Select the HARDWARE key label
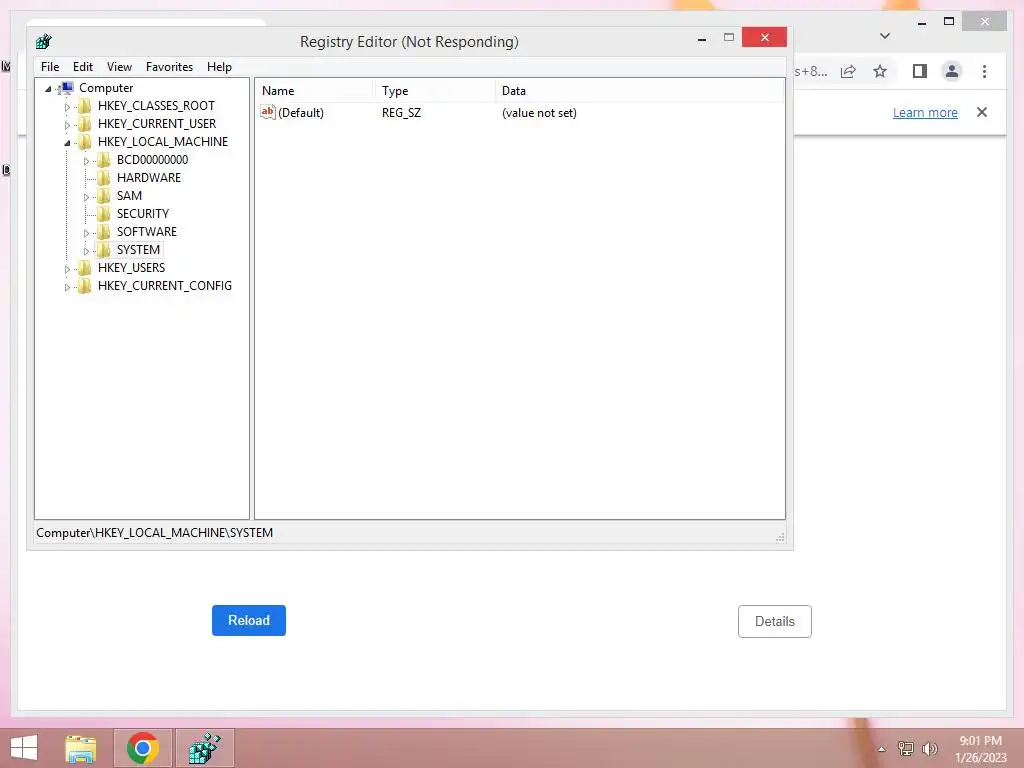 [x=149, y=178]
